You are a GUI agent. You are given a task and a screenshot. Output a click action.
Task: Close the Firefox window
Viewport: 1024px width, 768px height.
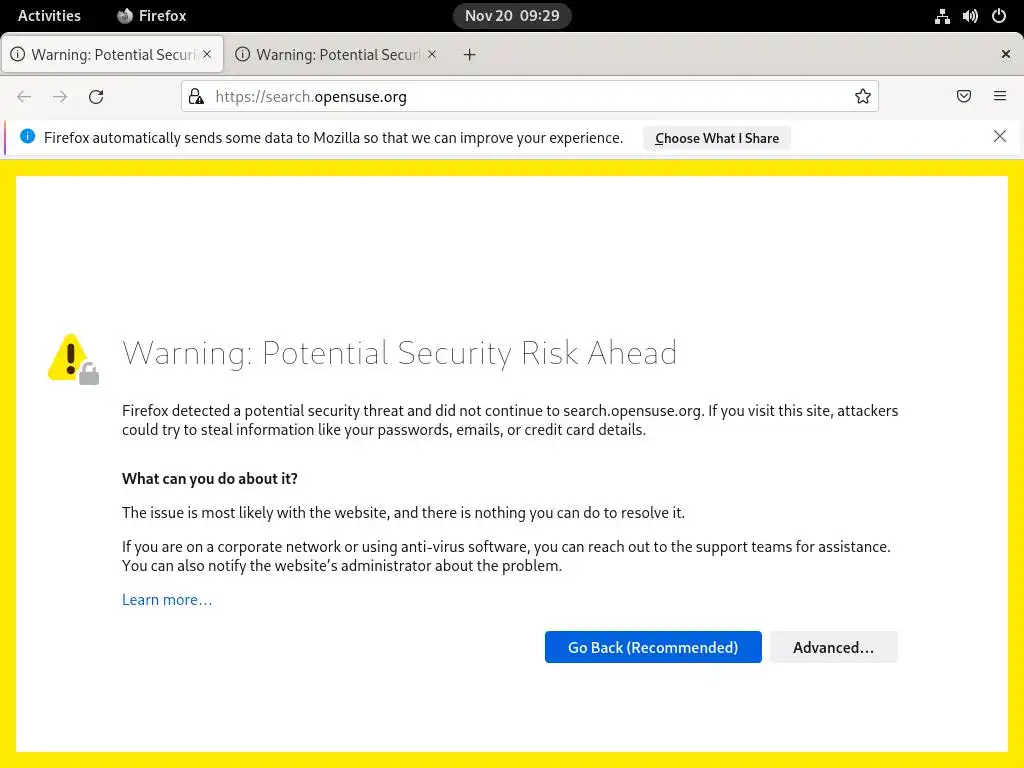coord(1006,54)
